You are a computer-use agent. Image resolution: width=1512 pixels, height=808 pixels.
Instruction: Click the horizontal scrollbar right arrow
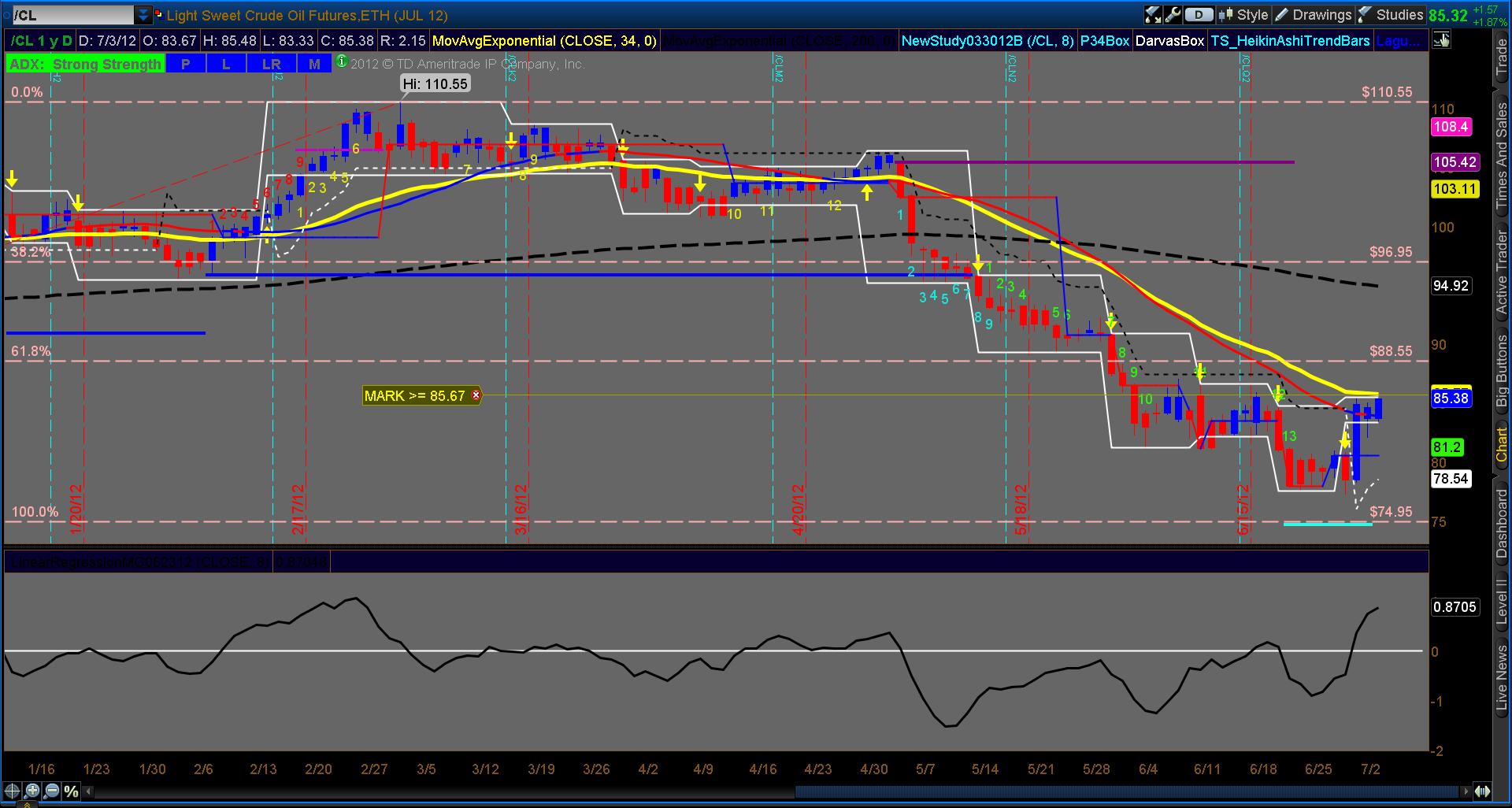pos(1466,791)
